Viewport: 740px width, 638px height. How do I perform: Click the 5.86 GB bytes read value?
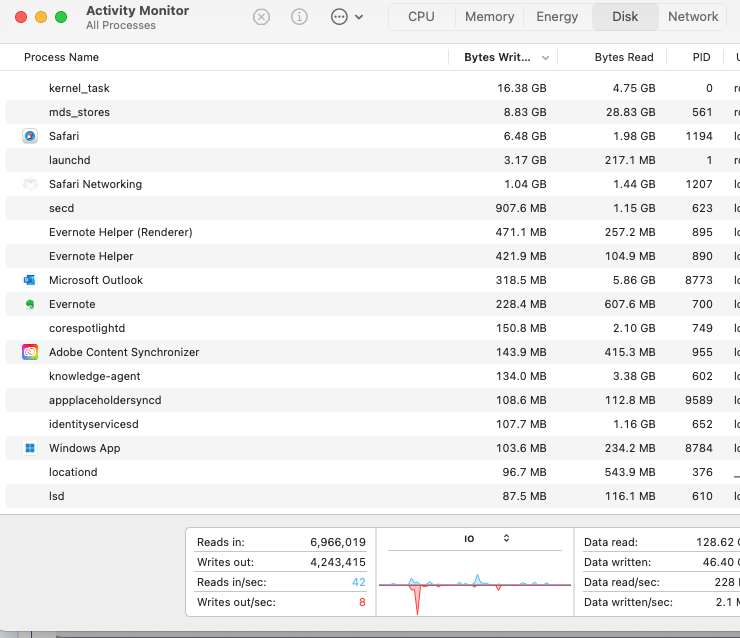(x=634, y=280)
